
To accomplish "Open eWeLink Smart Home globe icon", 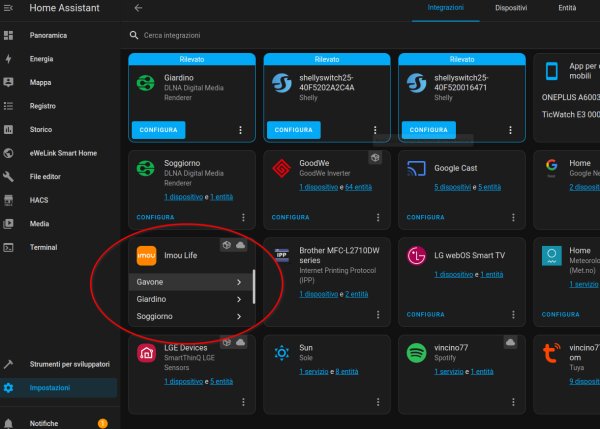I will 8,153.
